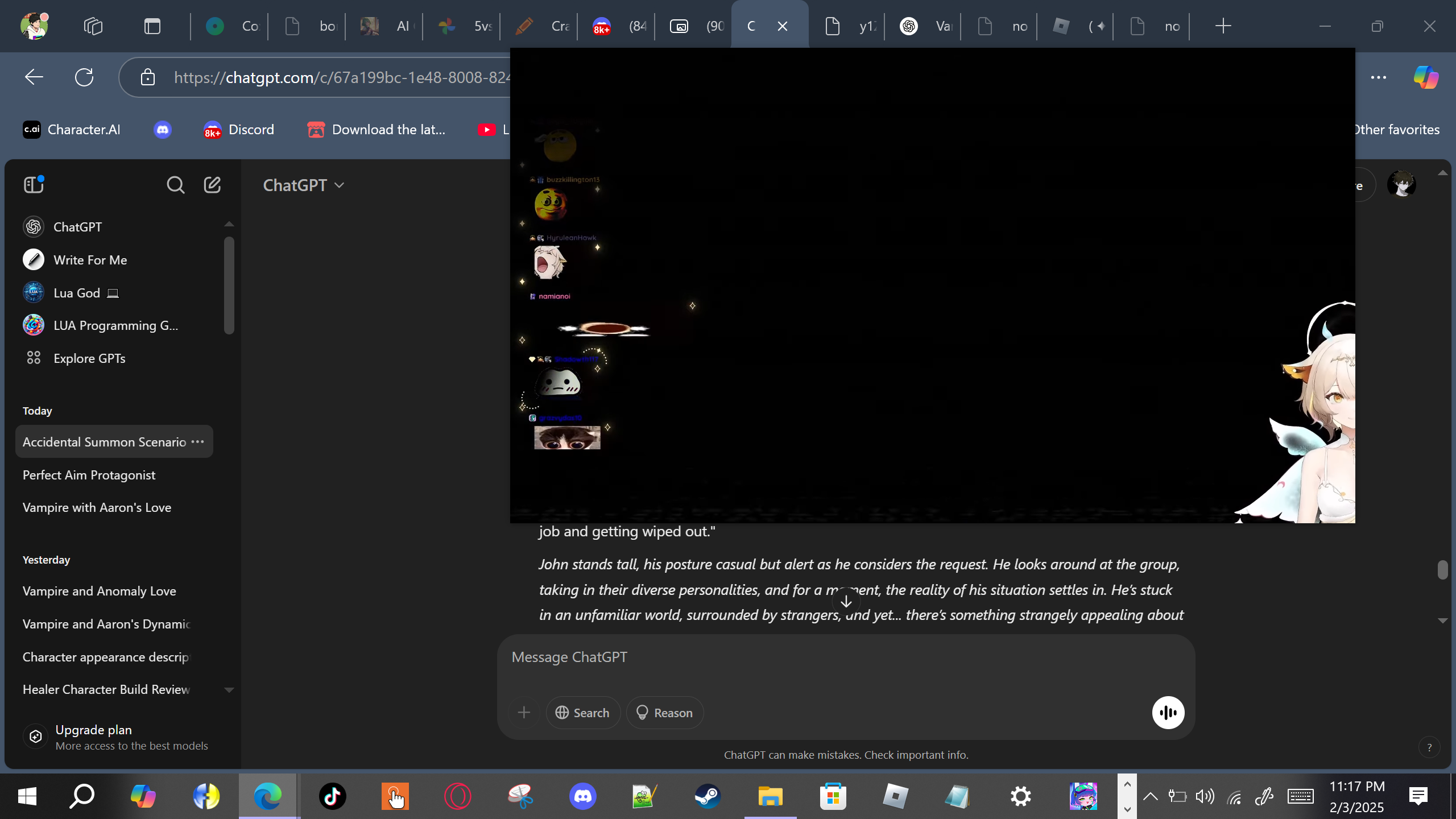Click the sidebar GPT list scrollbar
This screenshot has height=819, width=1456.
click(229, 285)
